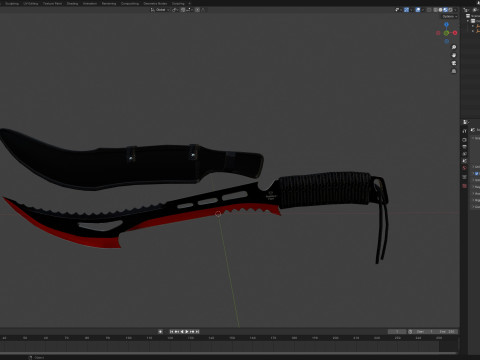480x360 pixels.
Task: Switch to the Animation workspace tab
Action: 90,3
